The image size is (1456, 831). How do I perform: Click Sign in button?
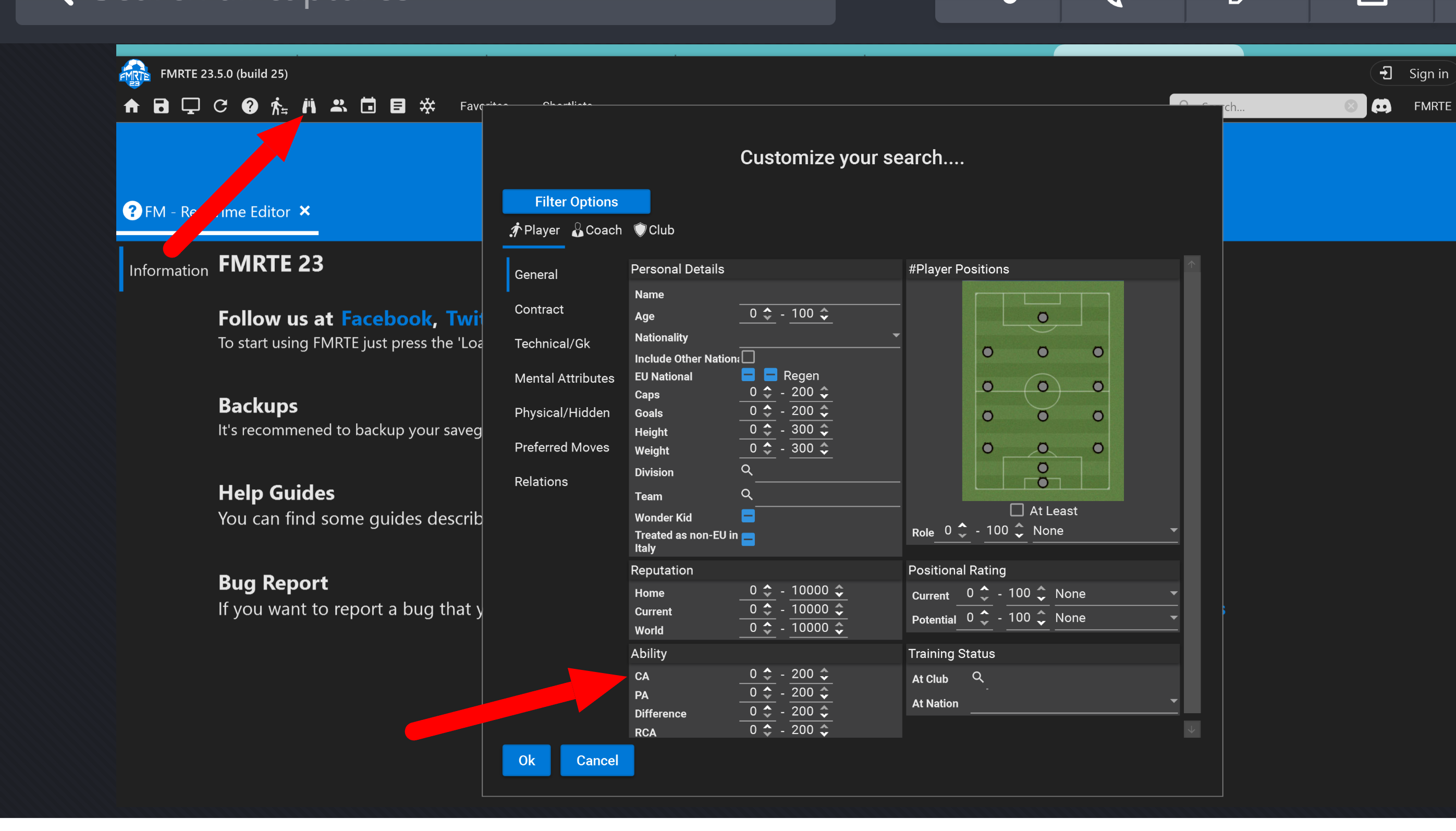tap(1416, 74)
